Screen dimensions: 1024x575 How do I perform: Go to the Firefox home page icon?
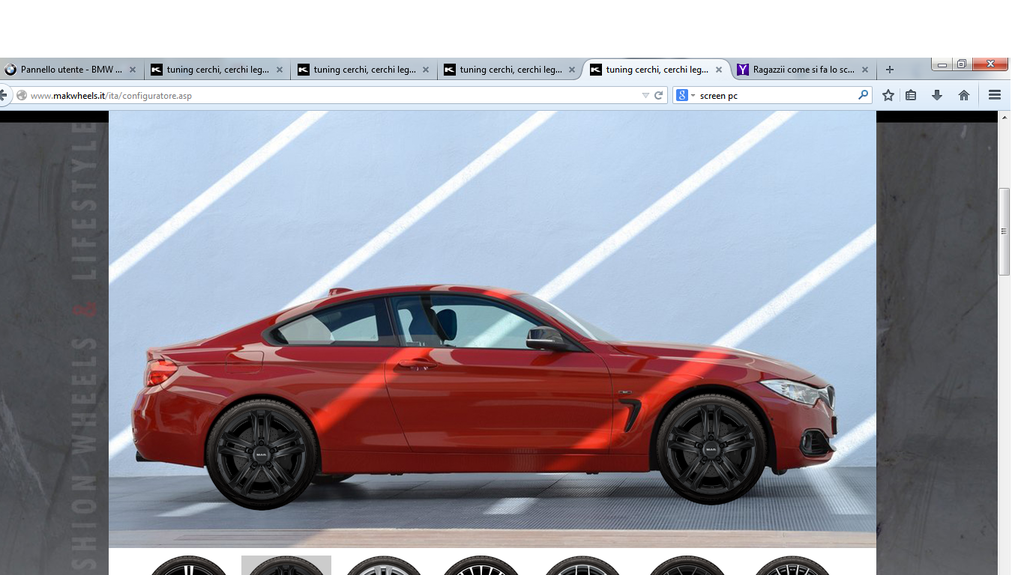click(x=964, y=95)
